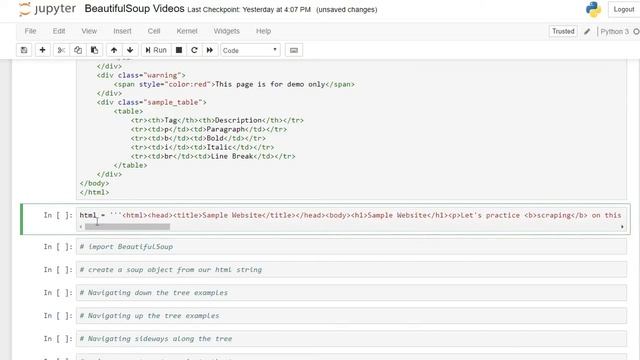Run the selected cell
Screen dimensions: 640x360
(x=156, y=50)
